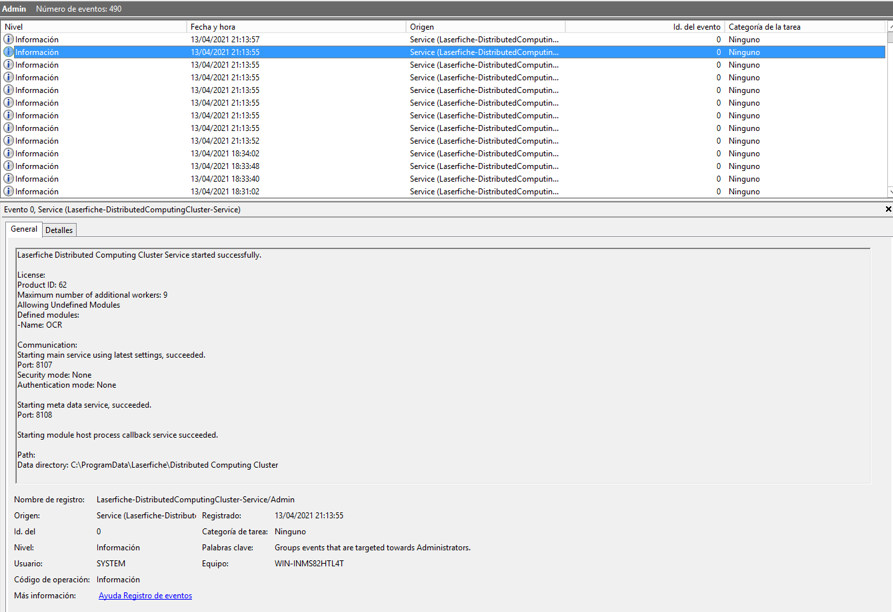Click the info icon of the 18:33:40 event
Screen dimensions: 893x612
pyautogui.click(x=9, y=179)
